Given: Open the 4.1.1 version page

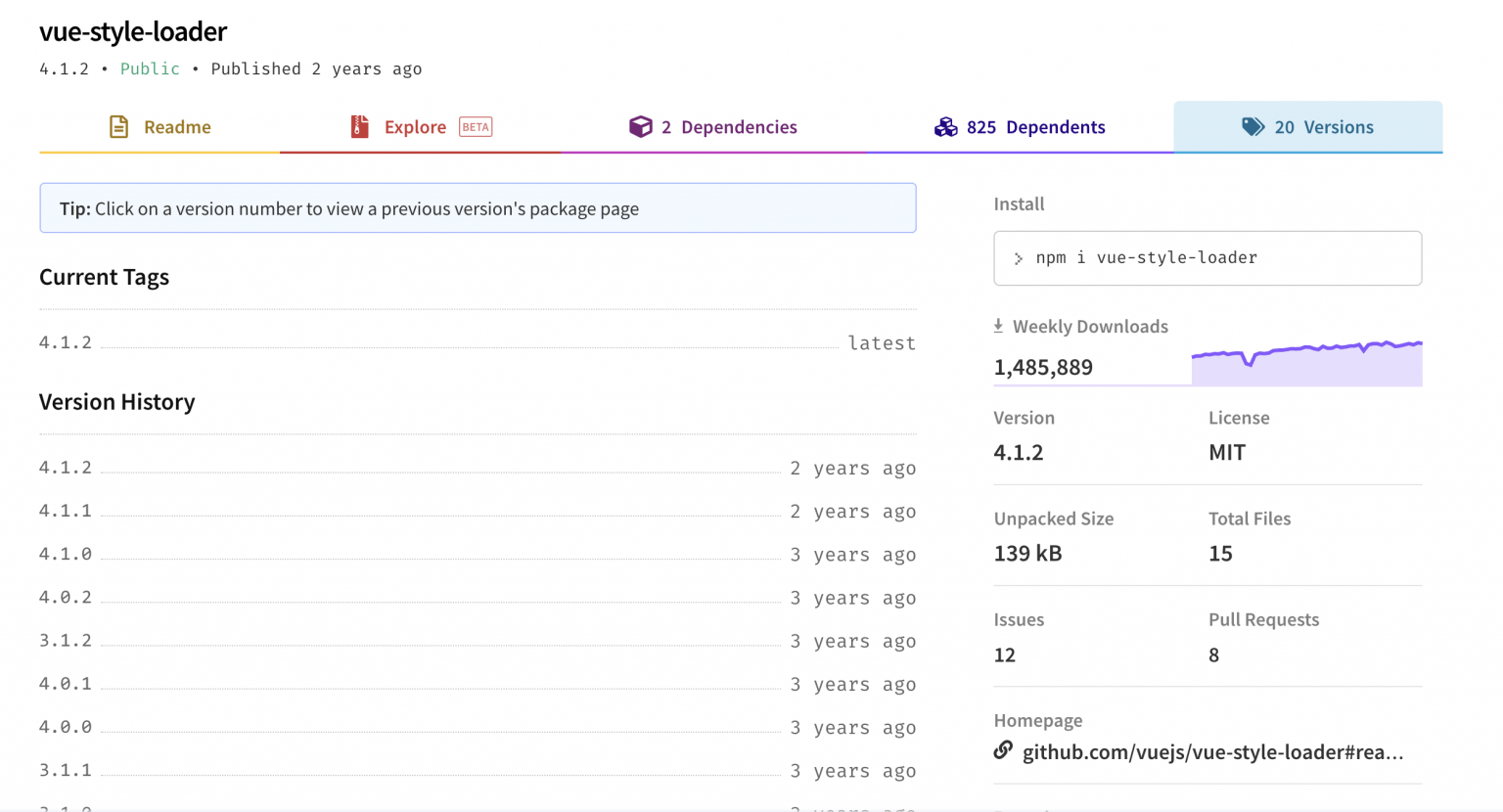Looking at the screenshot, I should point(64,511).
